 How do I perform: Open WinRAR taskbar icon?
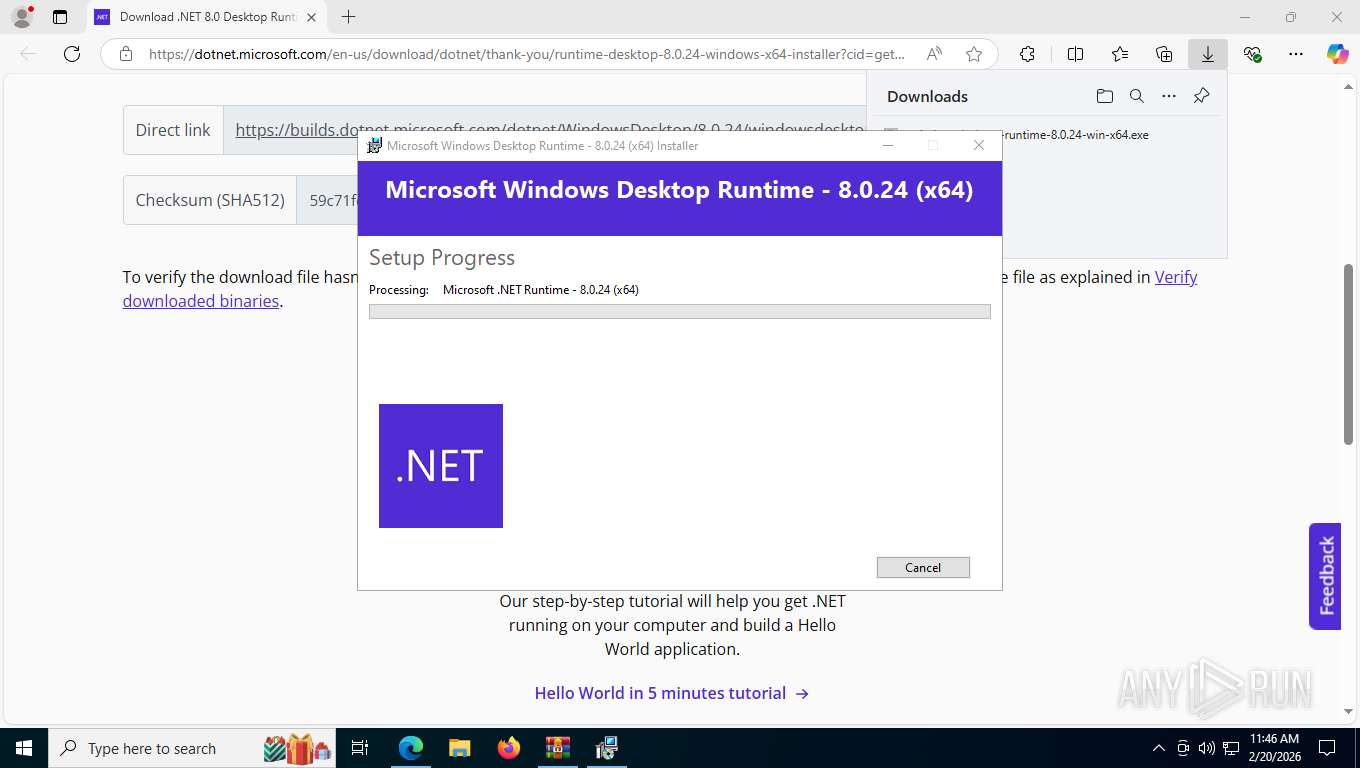click(557, 748)
